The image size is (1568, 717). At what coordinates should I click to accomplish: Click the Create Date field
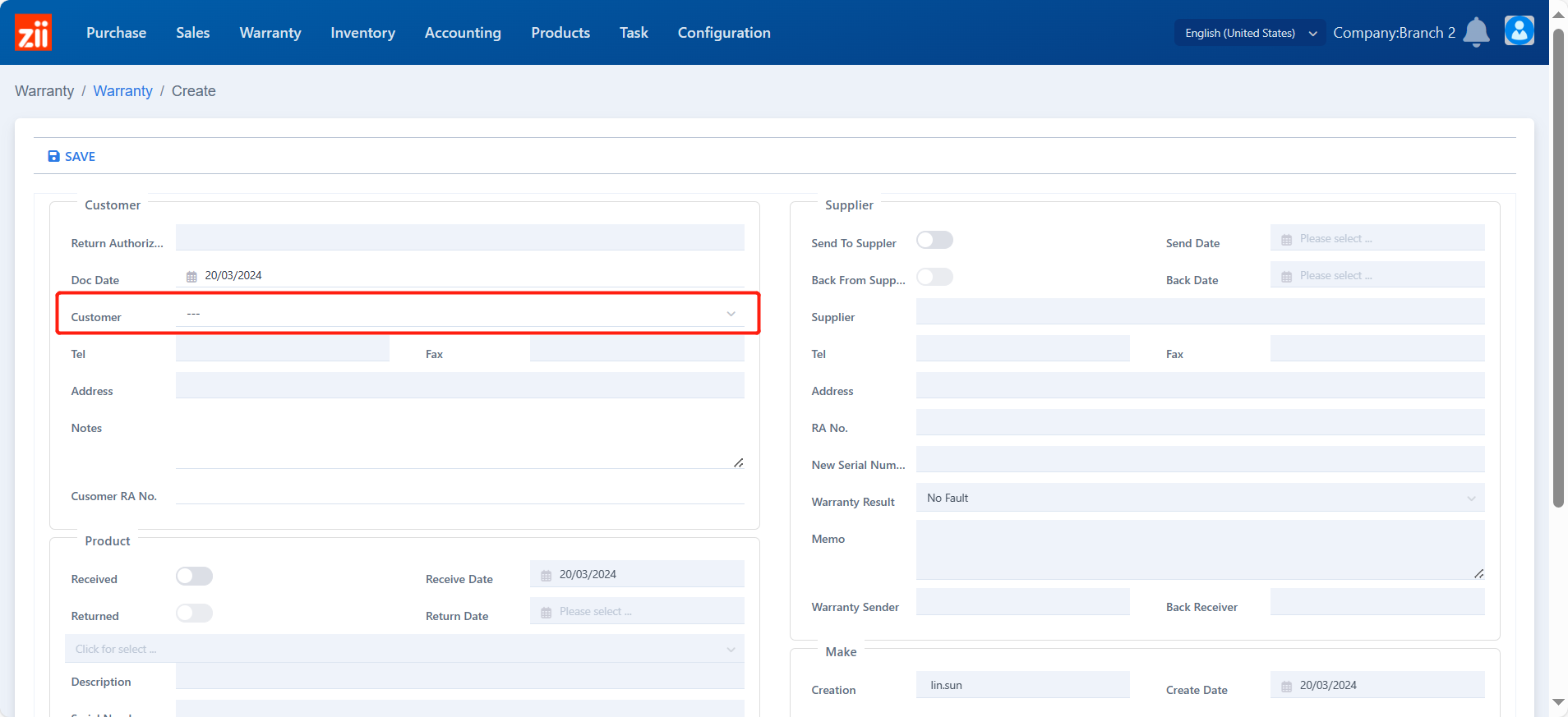point(1377,685)
